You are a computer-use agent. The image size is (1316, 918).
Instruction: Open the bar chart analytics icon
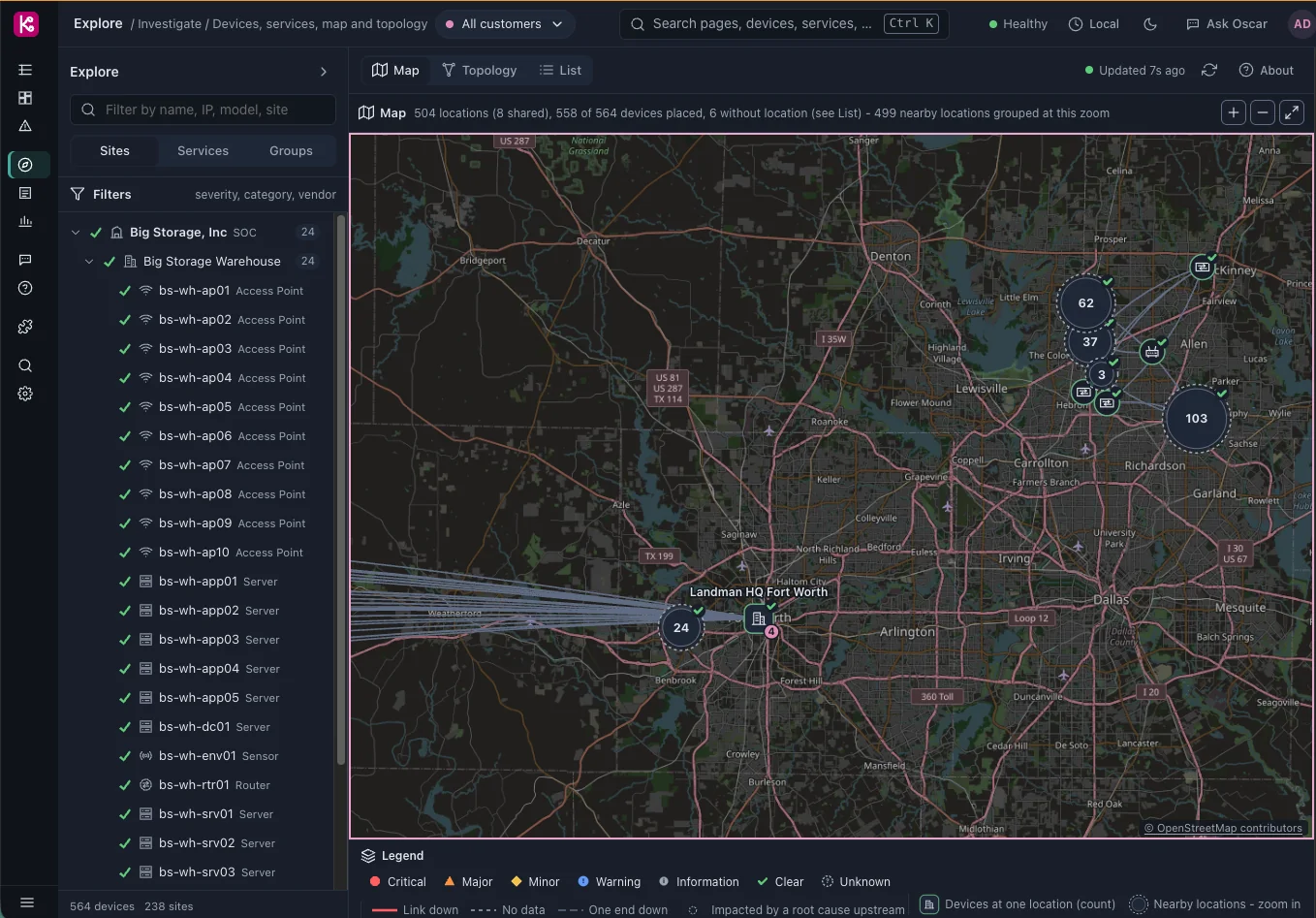(25, 221)
